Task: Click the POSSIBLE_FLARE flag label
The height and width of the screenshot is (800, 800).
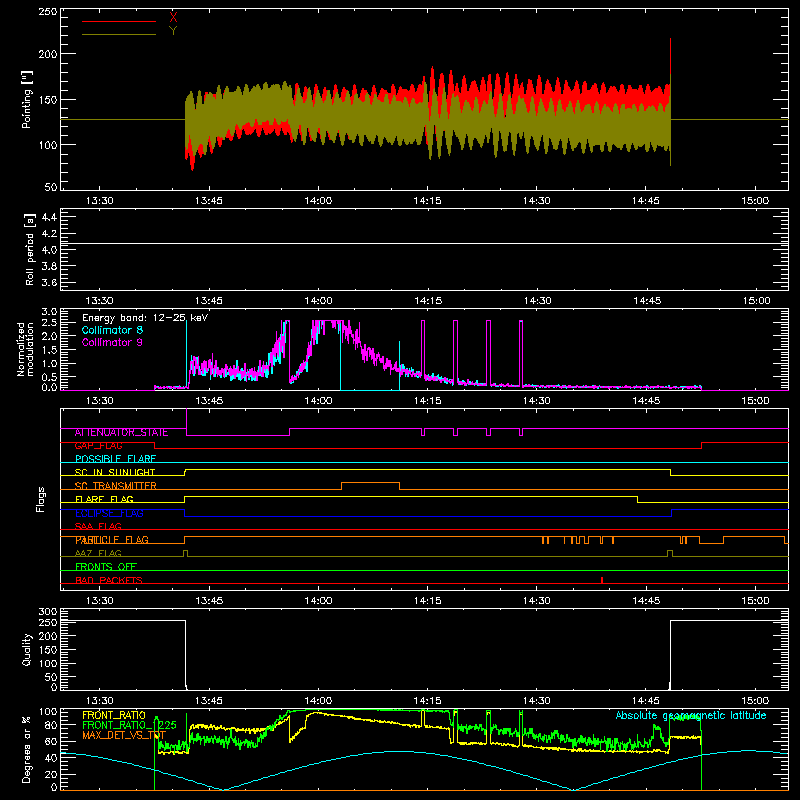Action: [x=115, y=459]
